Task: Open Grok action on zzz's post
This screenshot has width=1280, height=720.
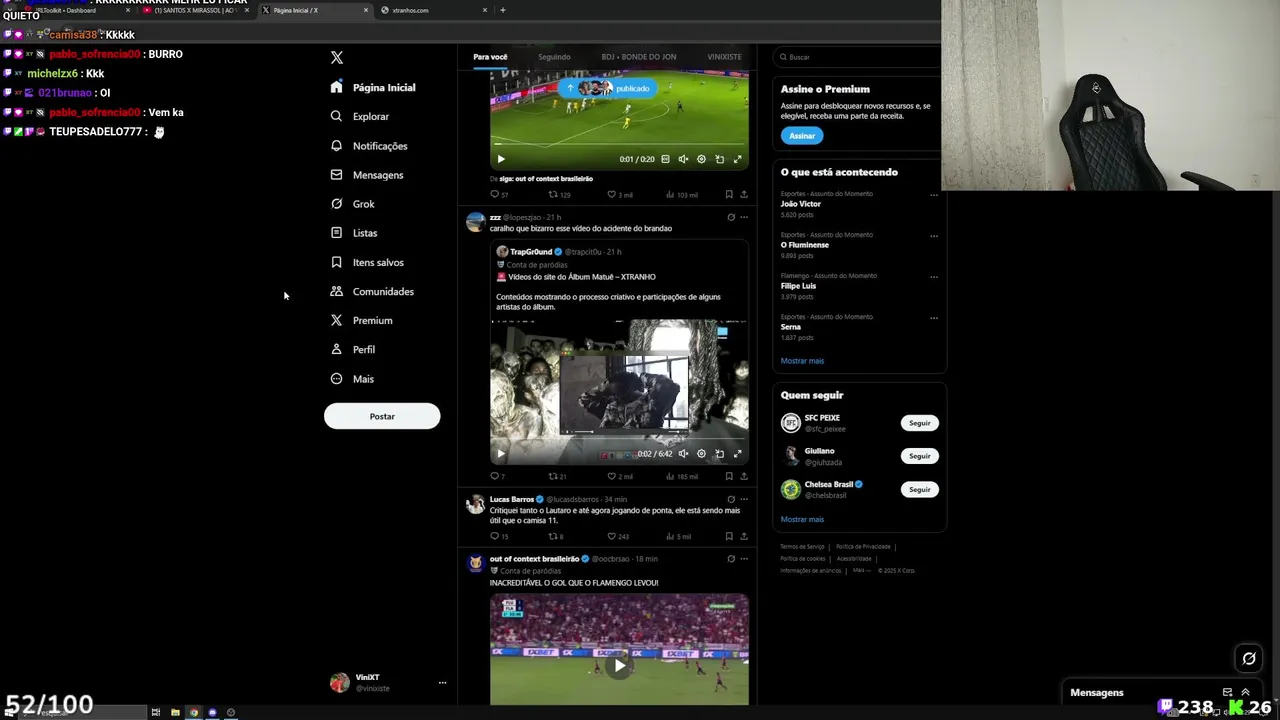Action: [731, 217]
